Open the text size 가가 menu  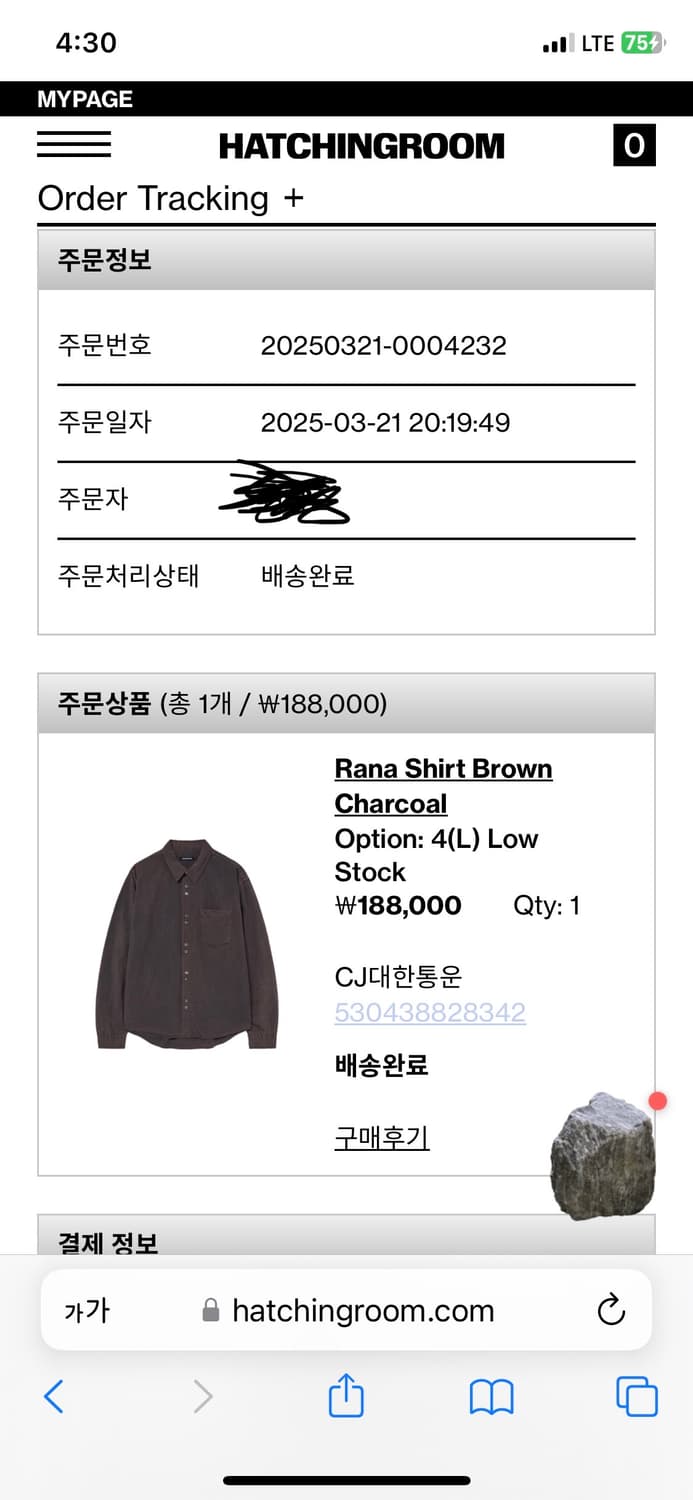coord(87,1311)
